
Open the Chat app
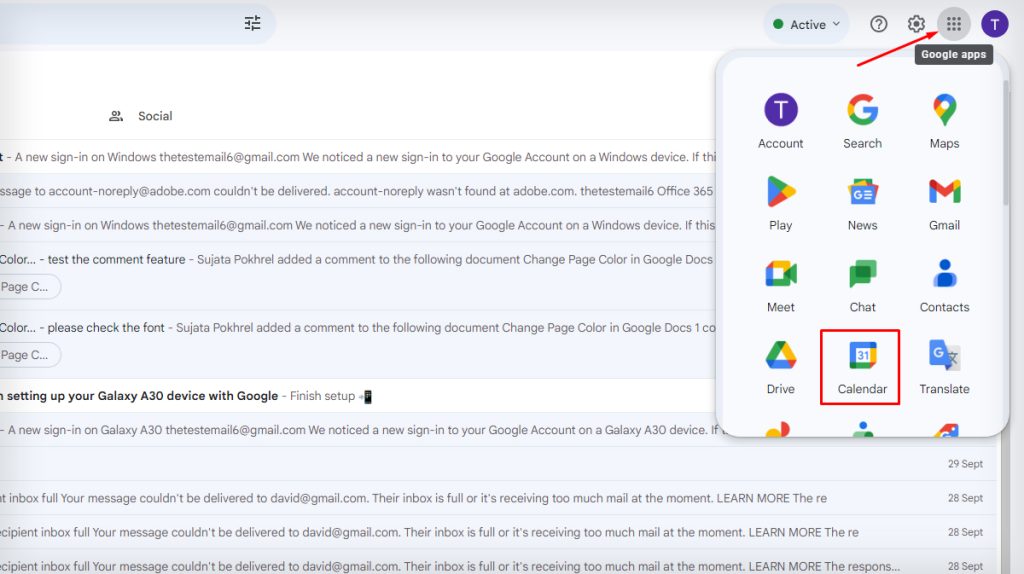click(x=862, y=285)
